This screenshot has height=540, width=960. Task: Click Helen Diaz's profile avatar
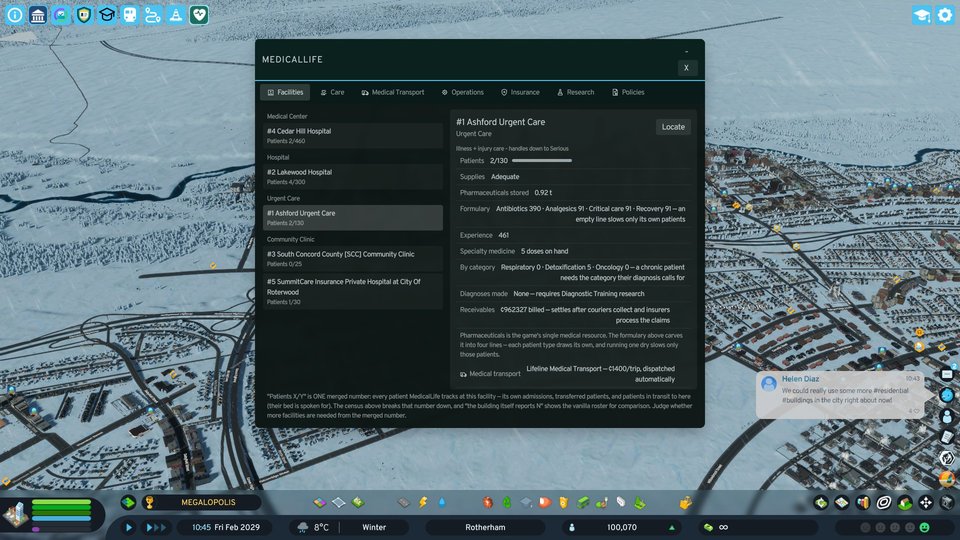click(x=769, y=383)
